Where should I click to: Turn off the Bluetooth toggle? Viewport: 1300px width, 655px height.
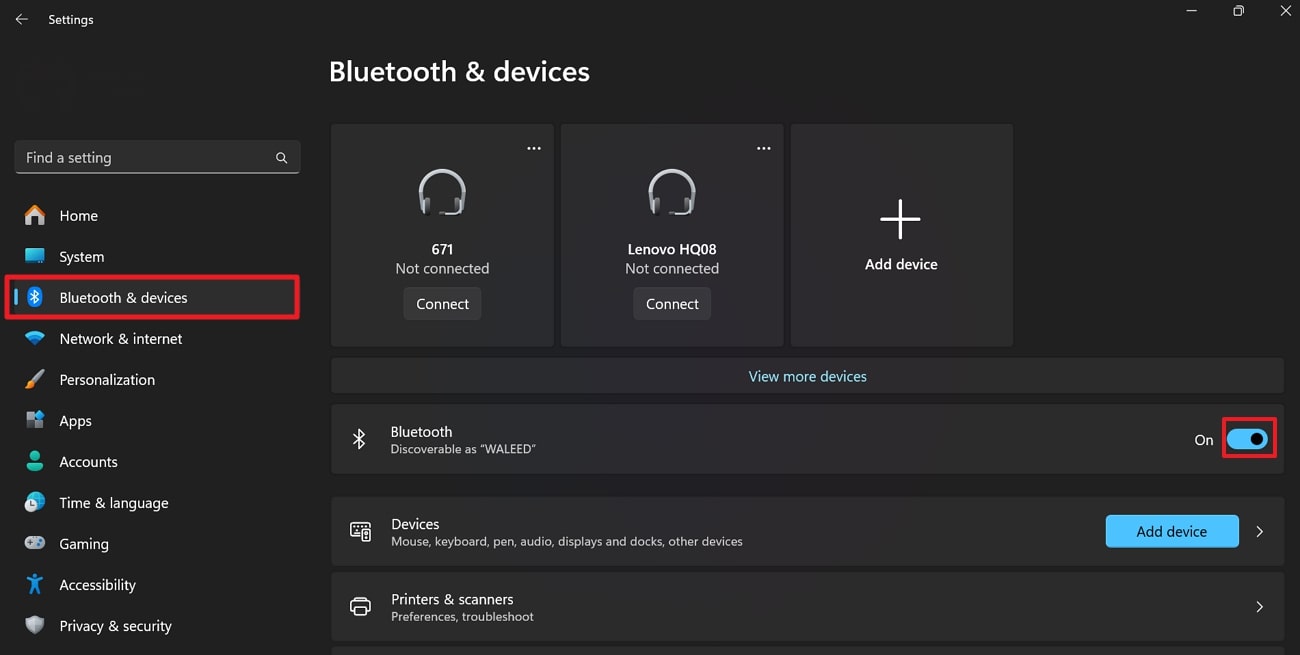pos(1248,438)
